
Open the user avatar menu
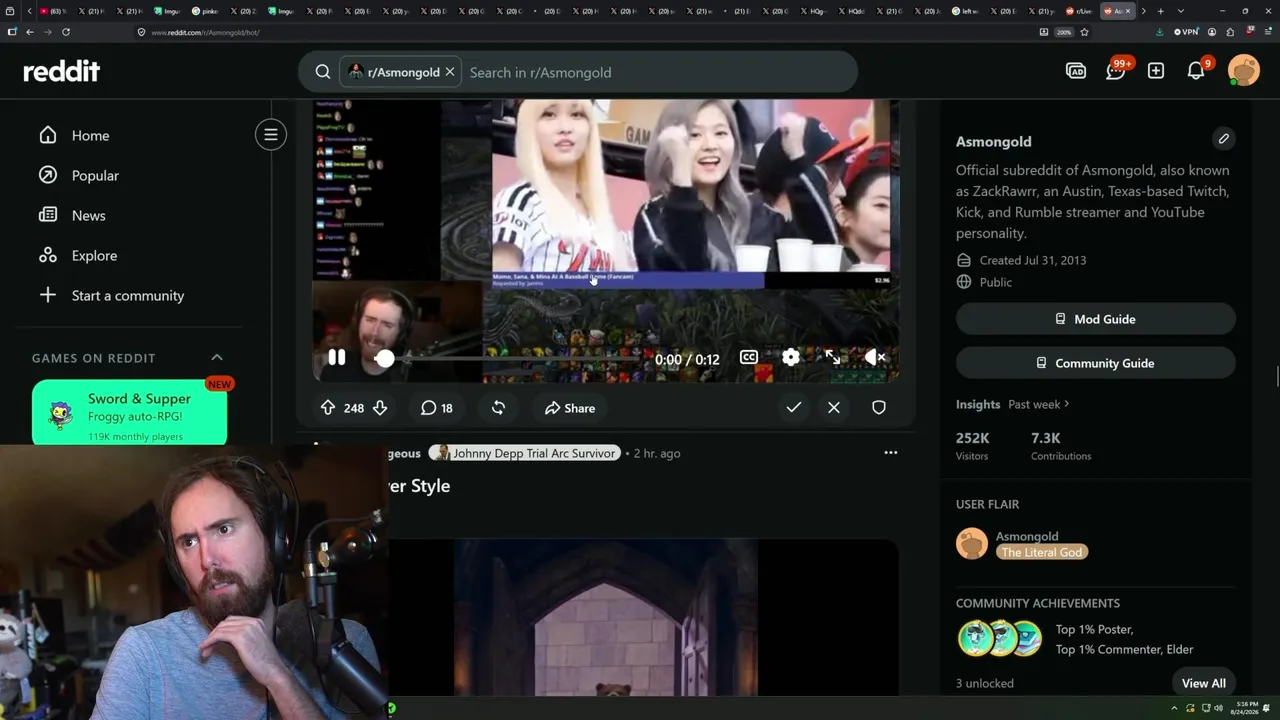(1244, 71)
